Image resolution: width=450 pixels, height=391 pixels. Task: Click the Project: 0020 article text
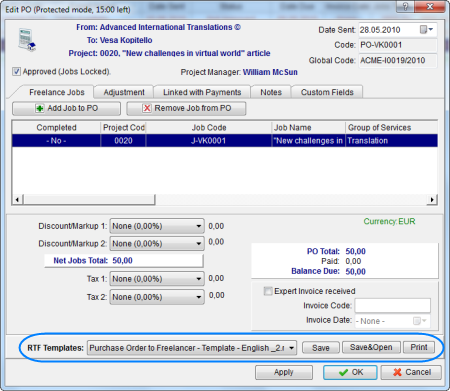[169, 53]
